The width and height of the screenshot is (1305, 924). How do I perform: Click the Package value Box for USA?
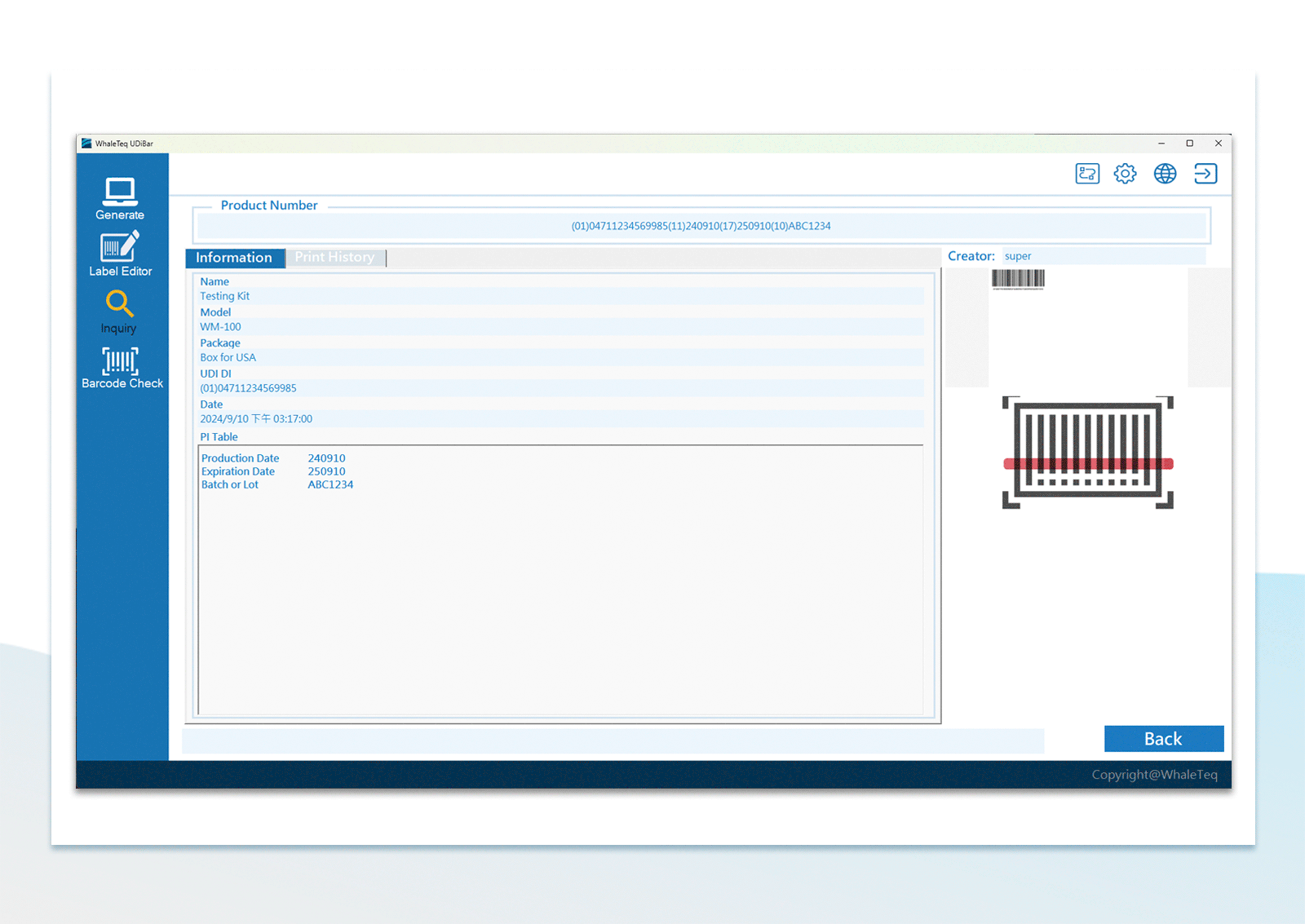coord(562,358)
